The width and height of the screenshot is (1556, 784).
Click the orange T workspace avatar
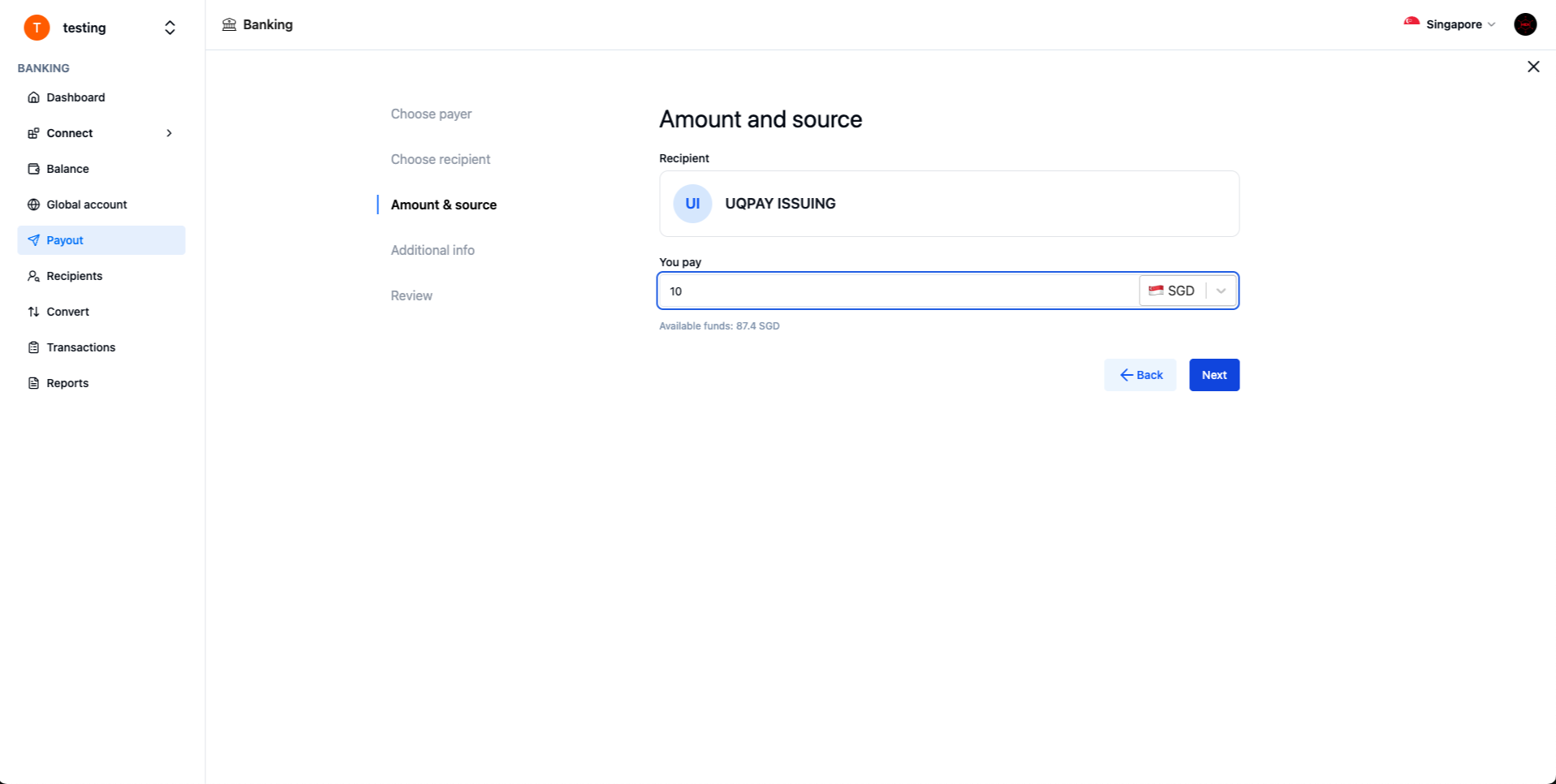point(37,28)
